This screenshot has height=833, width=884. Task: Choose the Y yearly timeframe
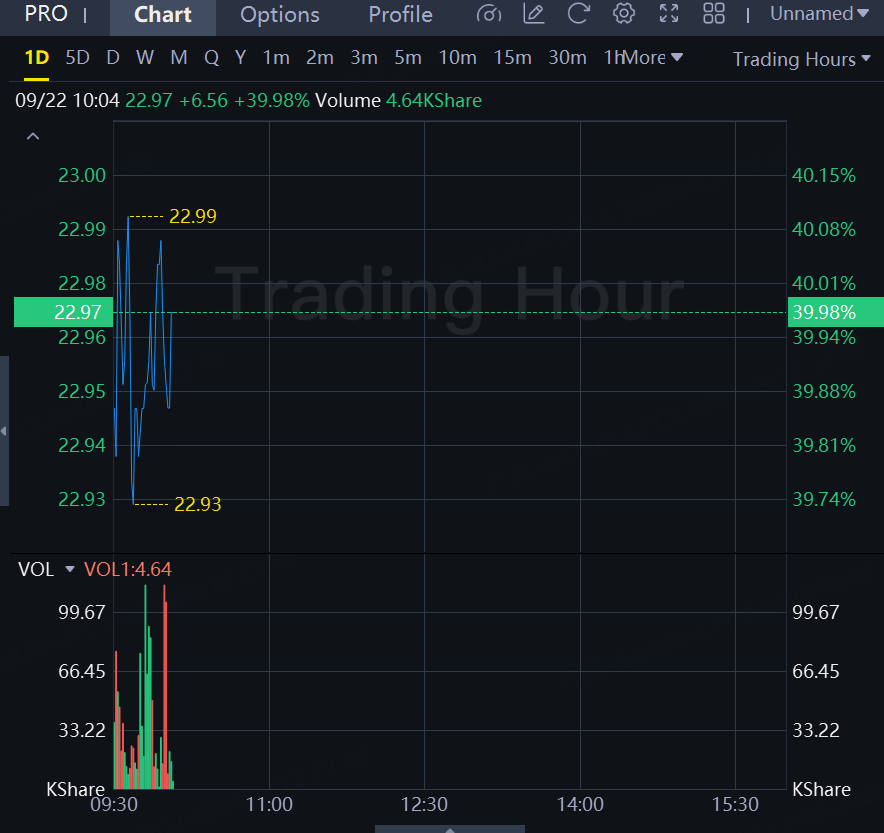(x=241, y=57)
